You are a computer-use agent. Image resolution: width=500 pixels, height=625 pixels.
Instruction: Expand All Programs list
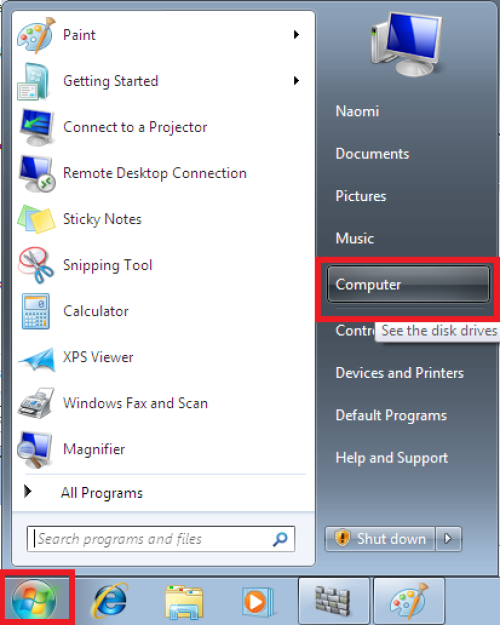(102, 493)
